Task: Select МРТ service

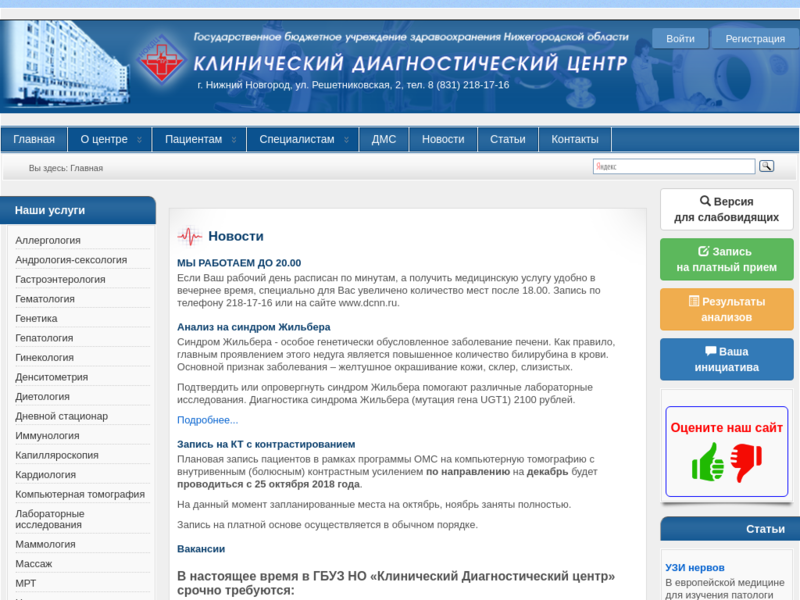Action: (26, 583)
